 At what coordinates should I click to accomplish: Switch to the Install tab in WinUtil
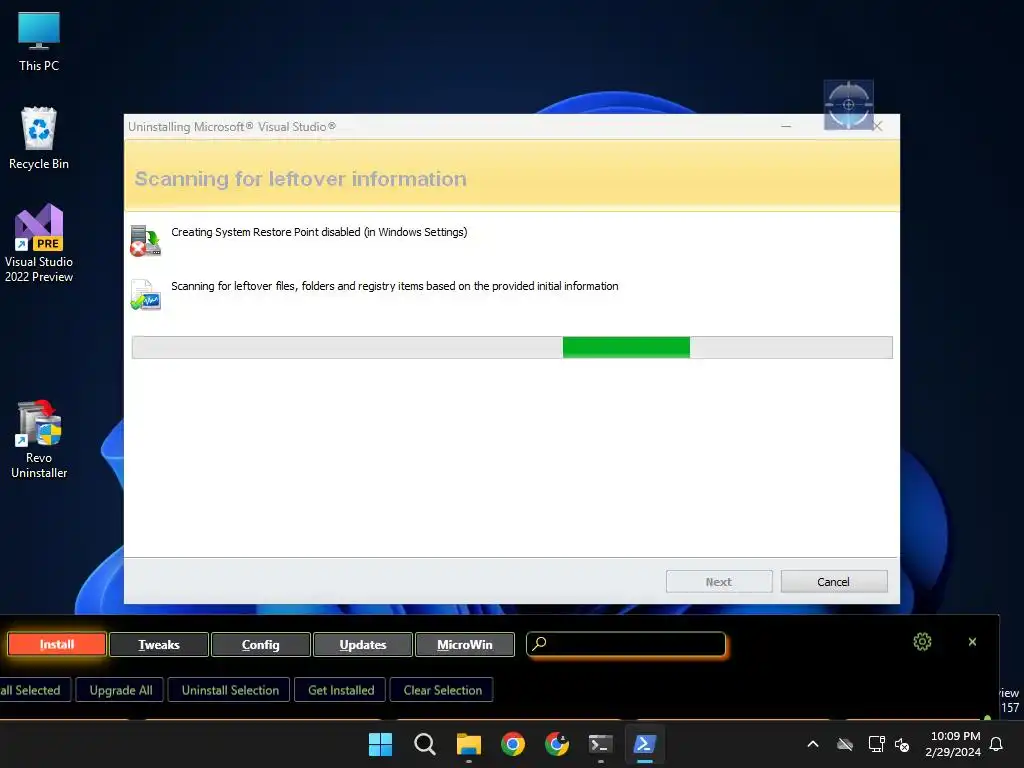click(57, 645)
